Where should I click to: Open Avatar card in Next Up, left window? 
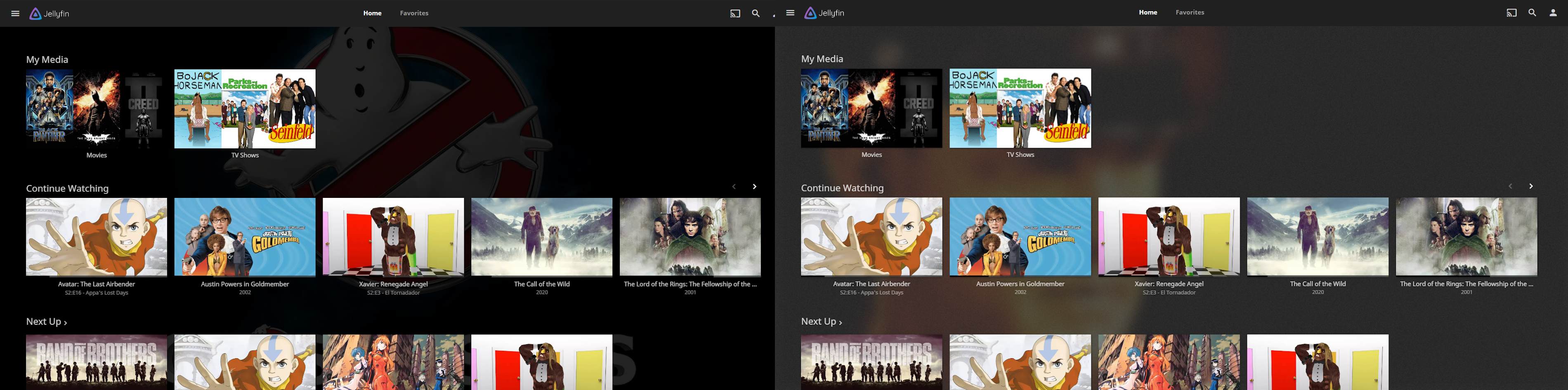245,362
